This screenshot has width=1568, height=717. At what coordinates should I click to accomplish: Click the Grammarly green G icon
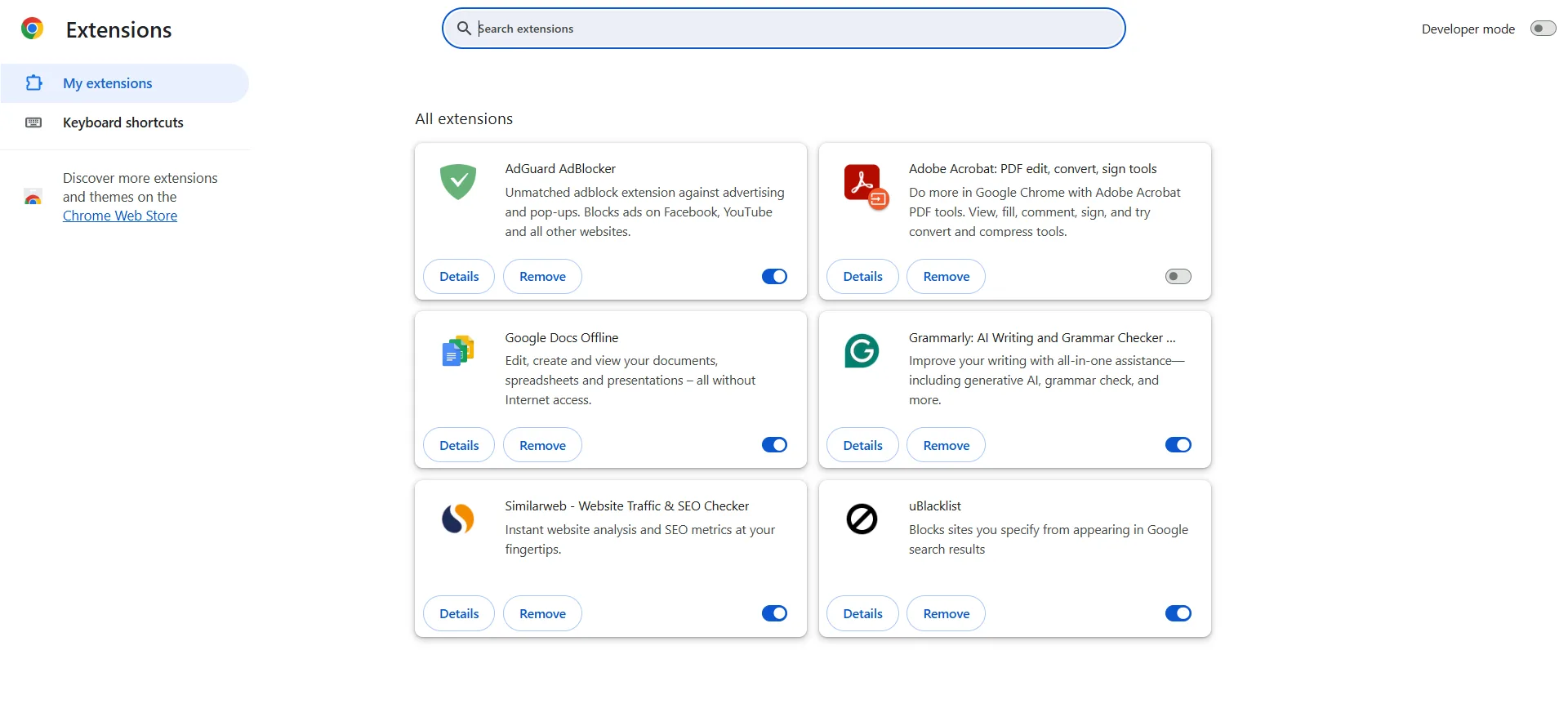862,351
